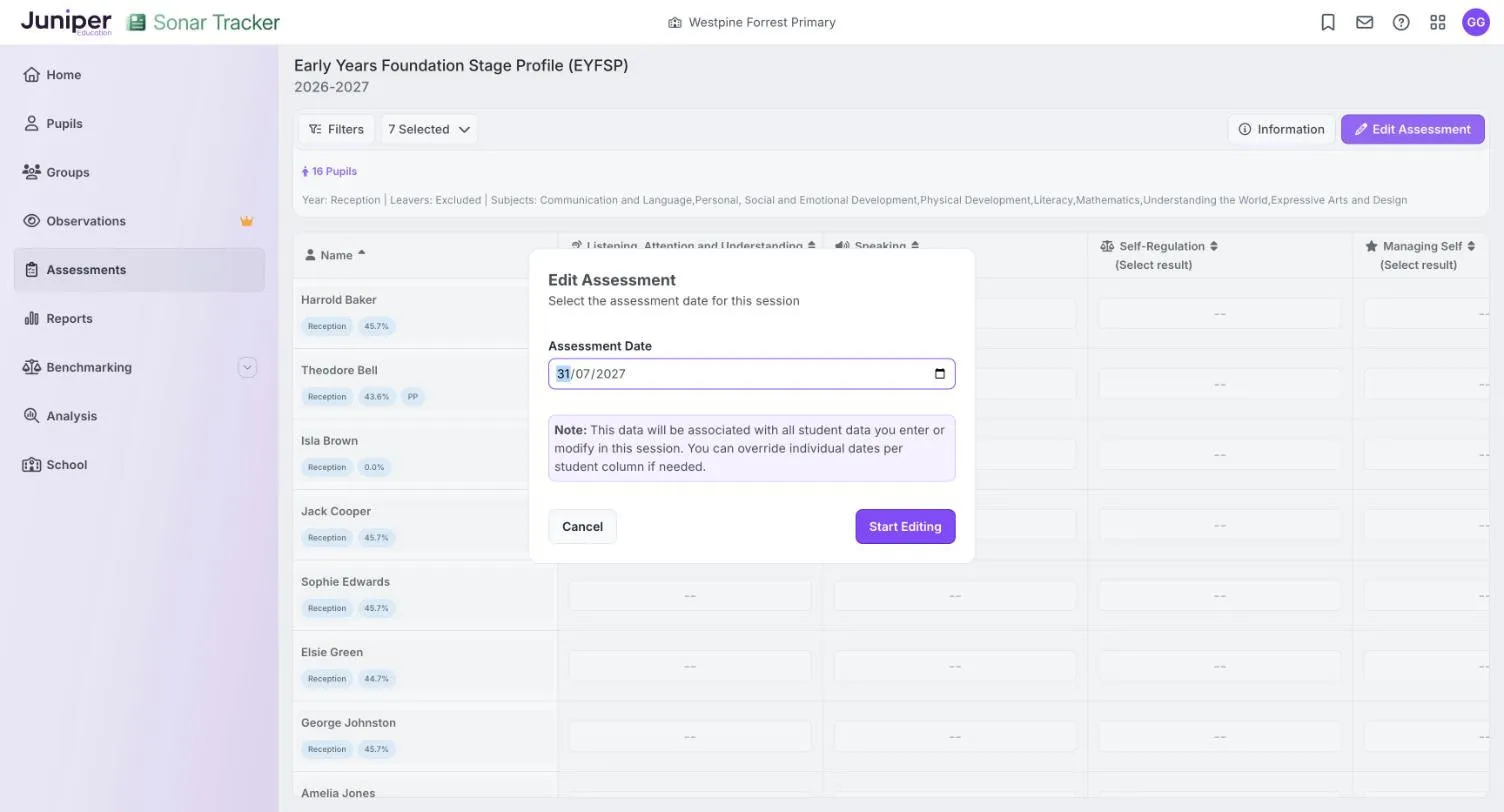Open the 7 Selected dropdown

pos(429,129)
